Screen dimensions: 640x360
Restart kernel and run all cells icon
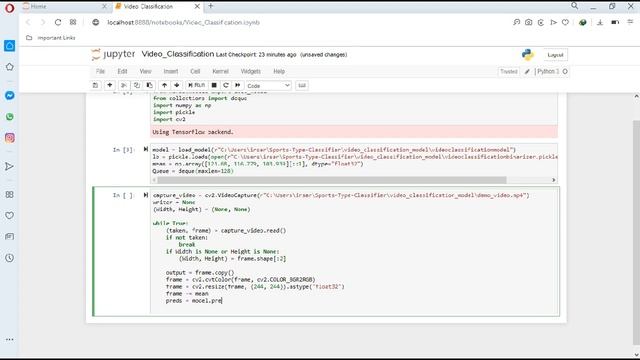238,85
